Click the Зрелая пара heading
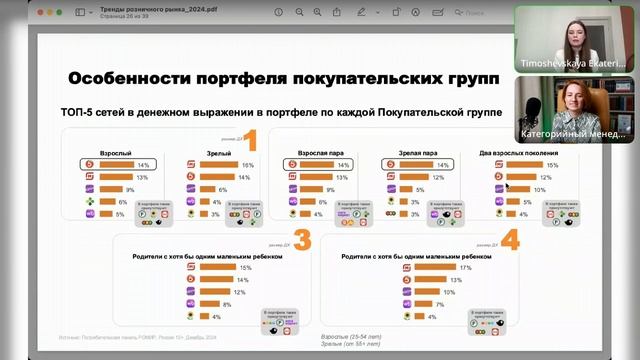The image size is (640, 360). (x=418, y=153)
